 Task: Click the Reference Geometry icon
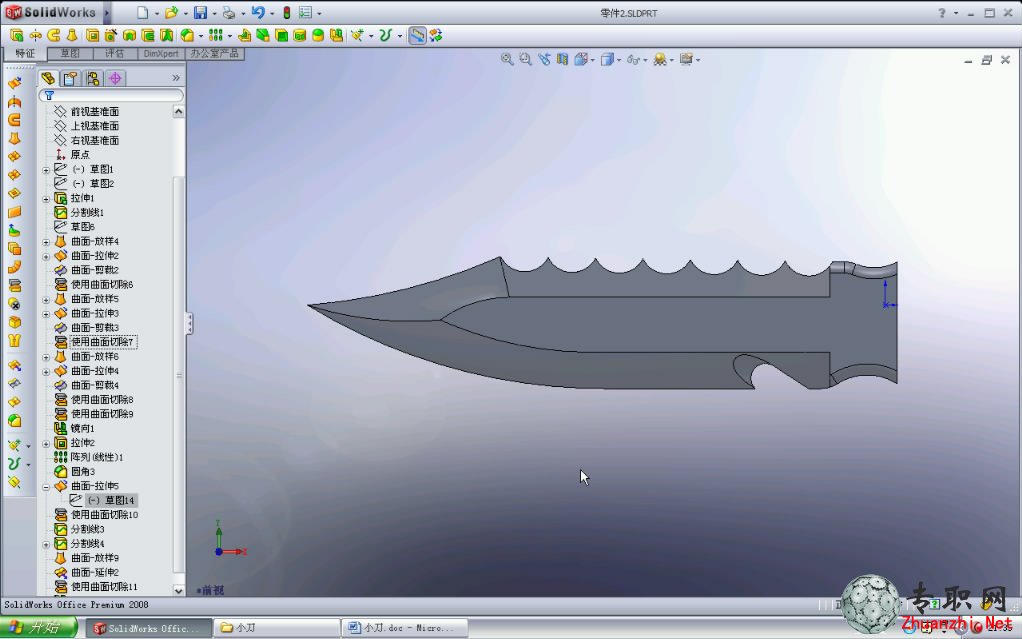click(x=357, y=35)
